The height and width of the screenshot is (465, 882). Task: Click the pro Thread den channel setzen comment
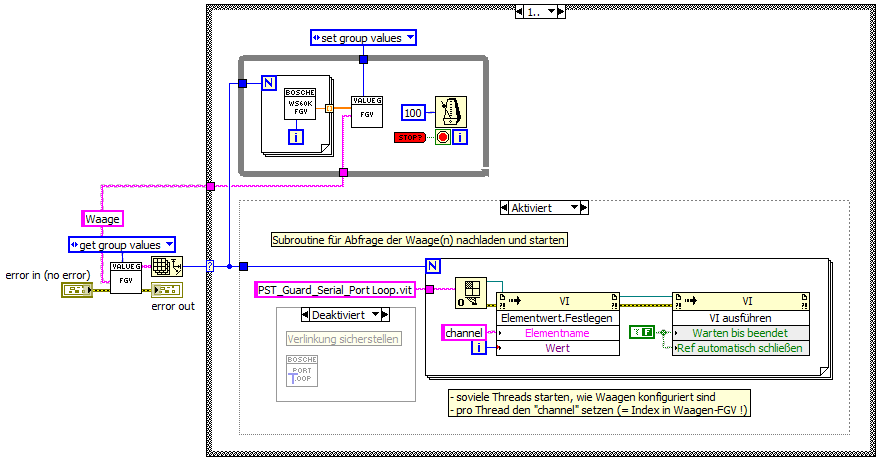[599, 410]
